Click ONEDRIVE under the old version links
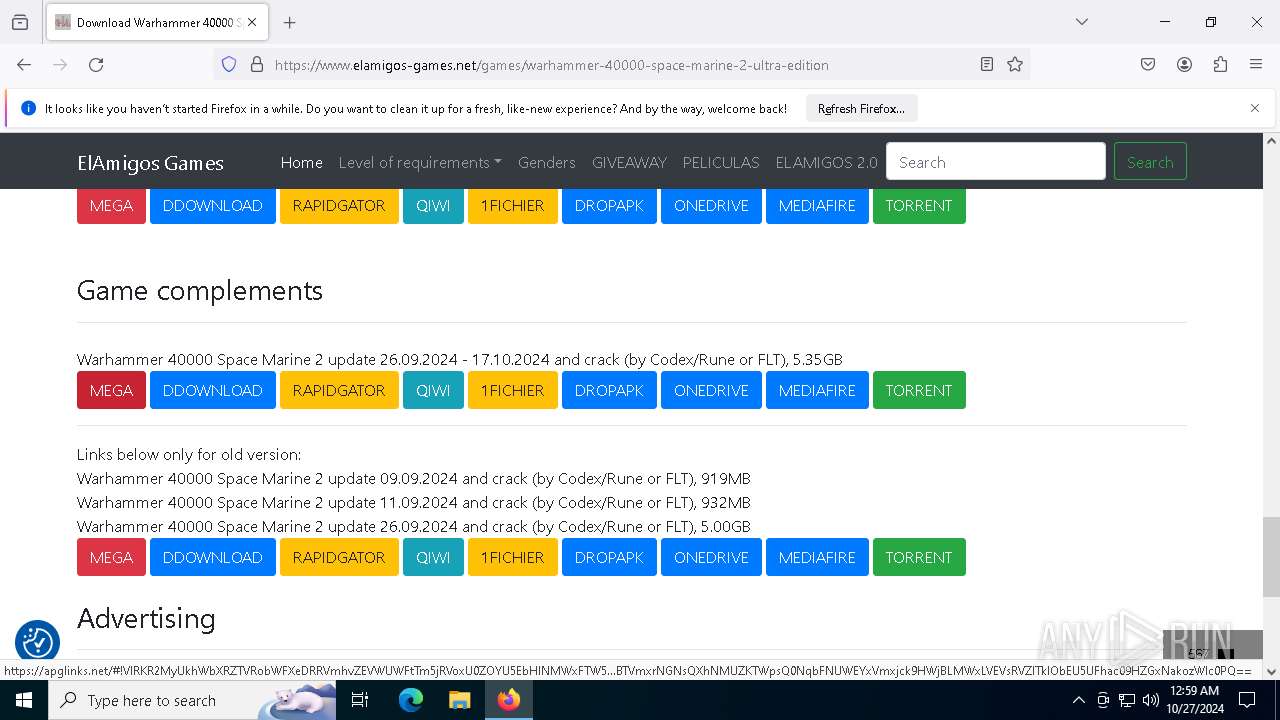Image resolution: width=1280 pixels, height=720 pixels. [x=711, y=557]
